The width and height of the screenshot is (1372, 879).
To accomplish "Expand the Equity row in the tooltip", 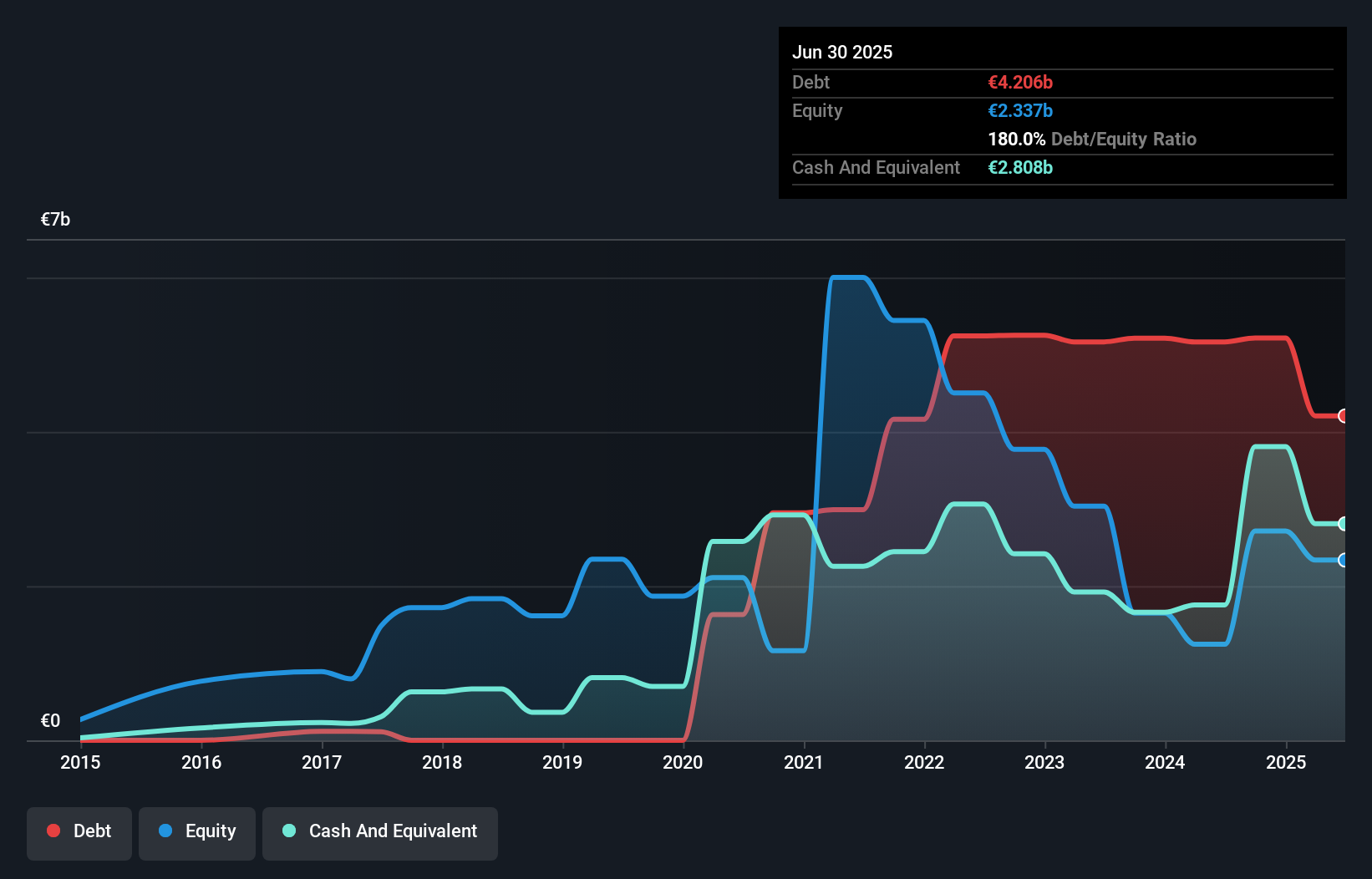I will (x=817, y=110).
